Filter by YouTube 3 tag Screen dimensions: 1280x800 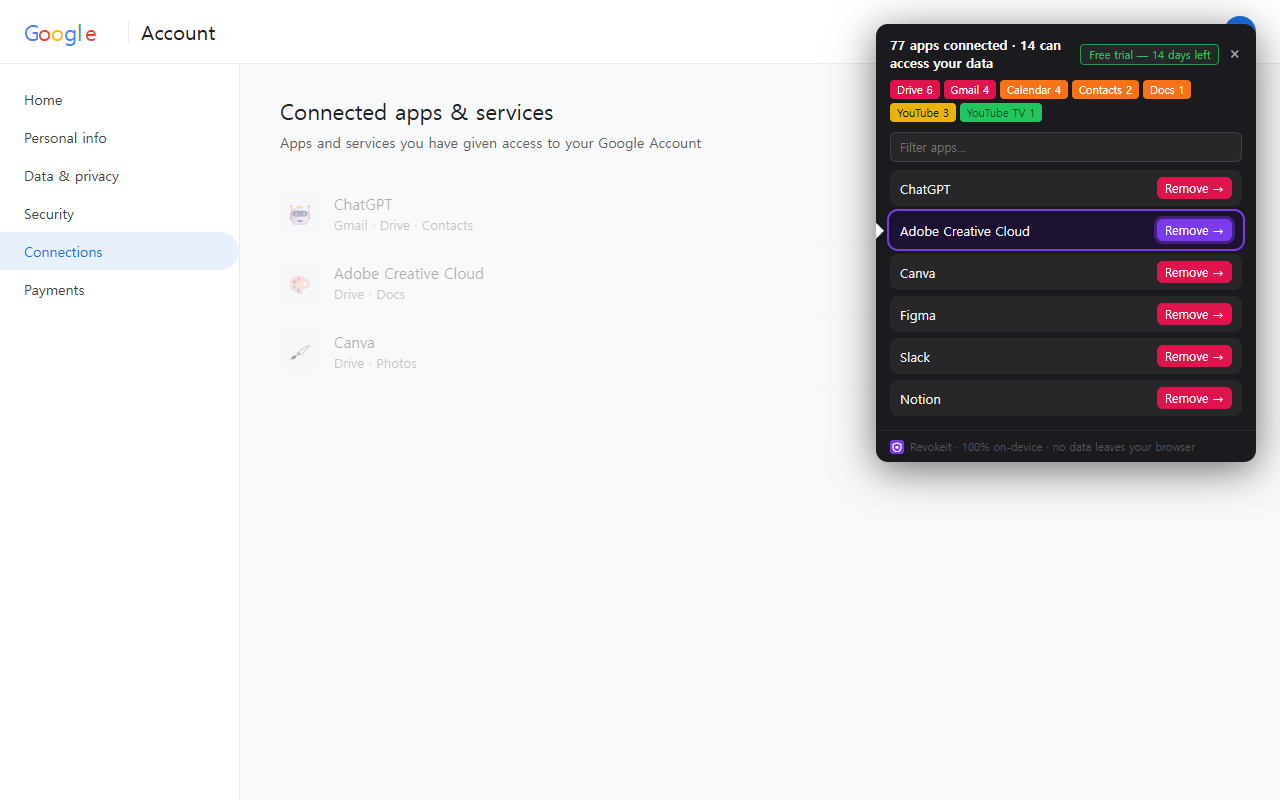click(x=923, y=113)
